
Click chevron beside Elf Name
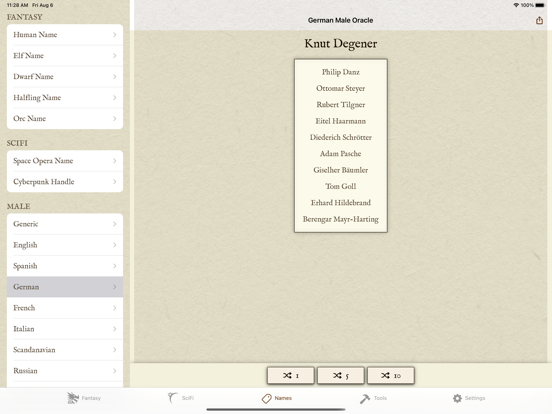click(x=115, y=56)
